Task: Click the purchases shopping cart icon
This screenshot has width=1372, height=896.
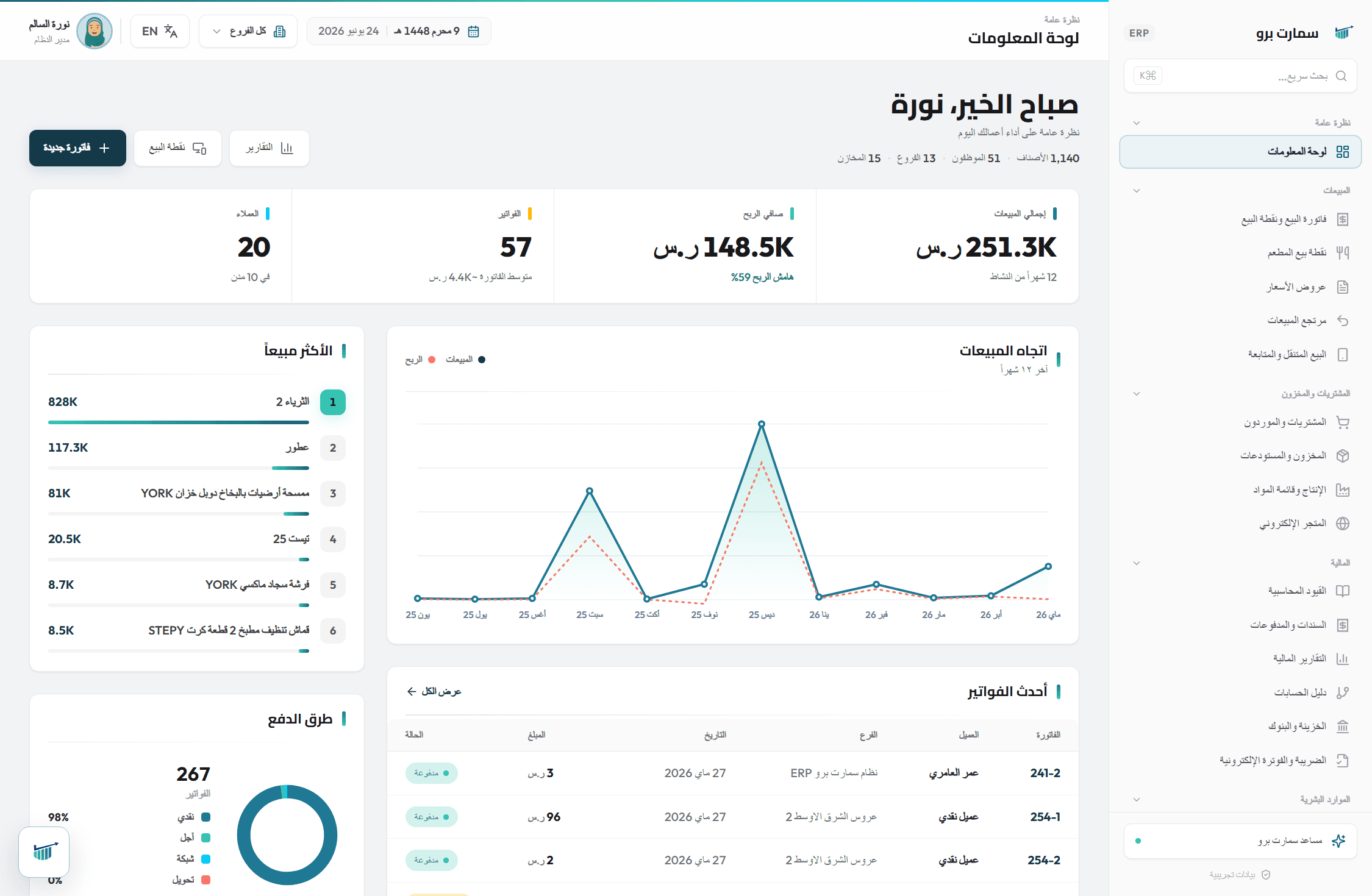Action: click(1342, 422)
